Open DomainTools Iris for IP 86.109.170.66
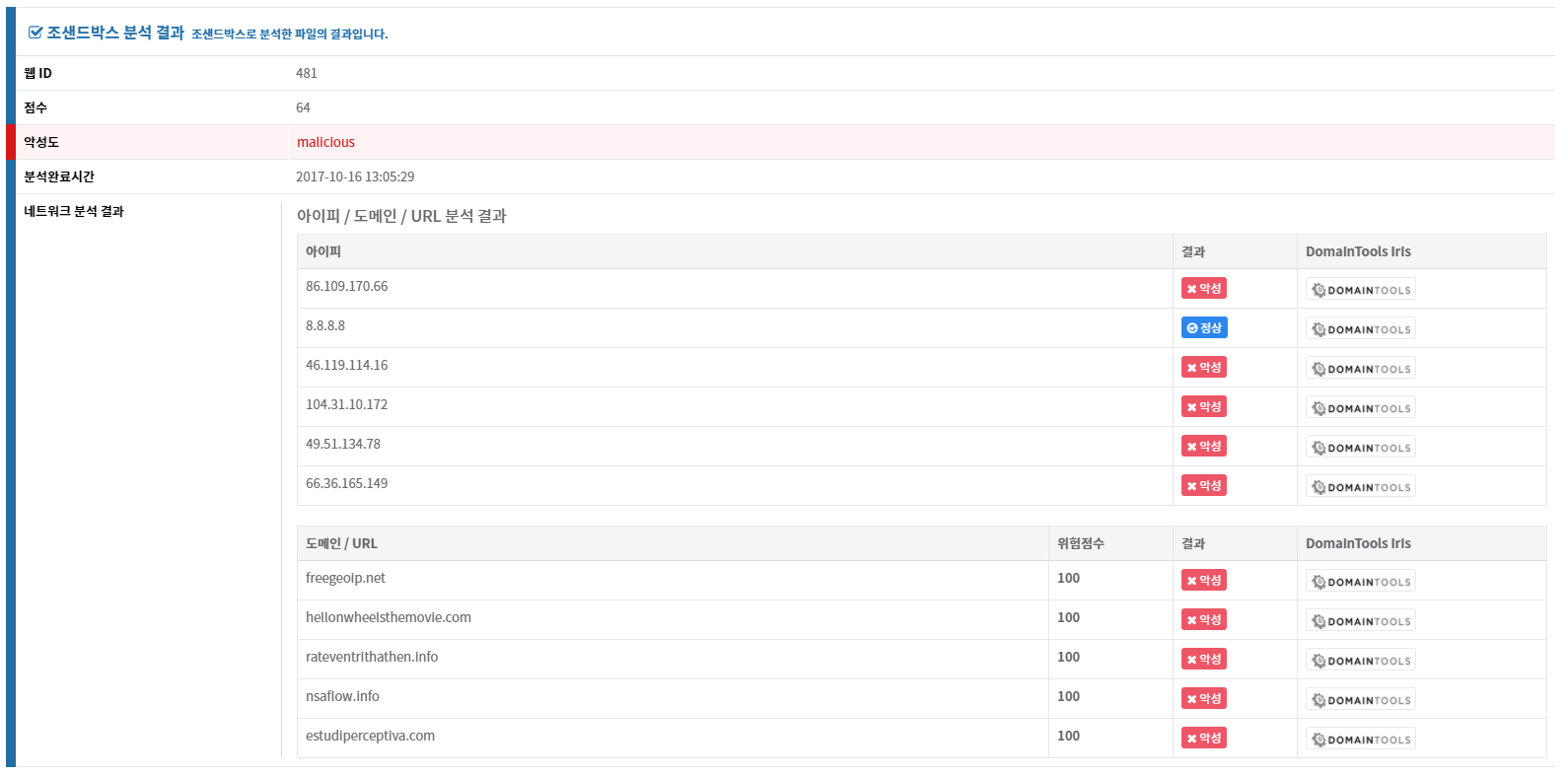 (1360, 289)
